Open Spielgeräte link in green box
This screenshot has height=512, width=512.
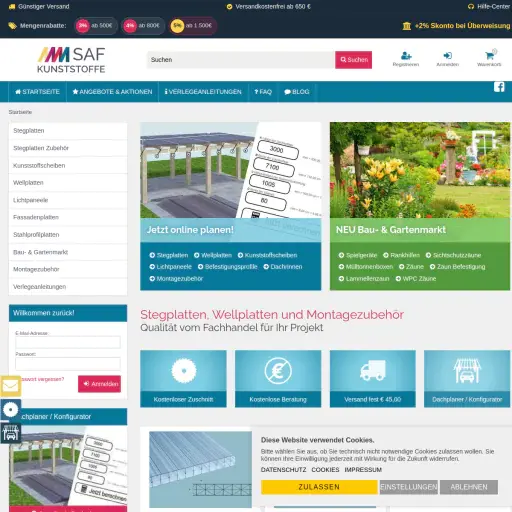(358, 255)
